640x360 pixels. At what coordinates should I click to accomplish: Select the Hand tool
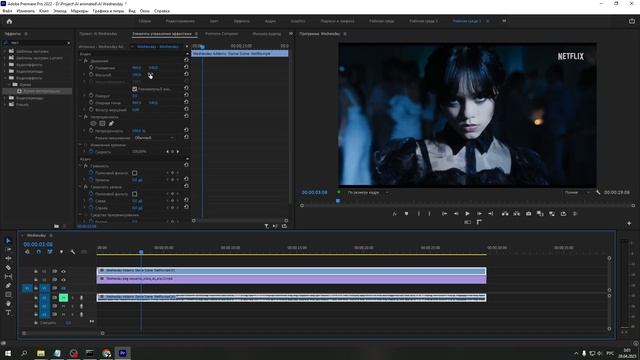click(8, 303)
